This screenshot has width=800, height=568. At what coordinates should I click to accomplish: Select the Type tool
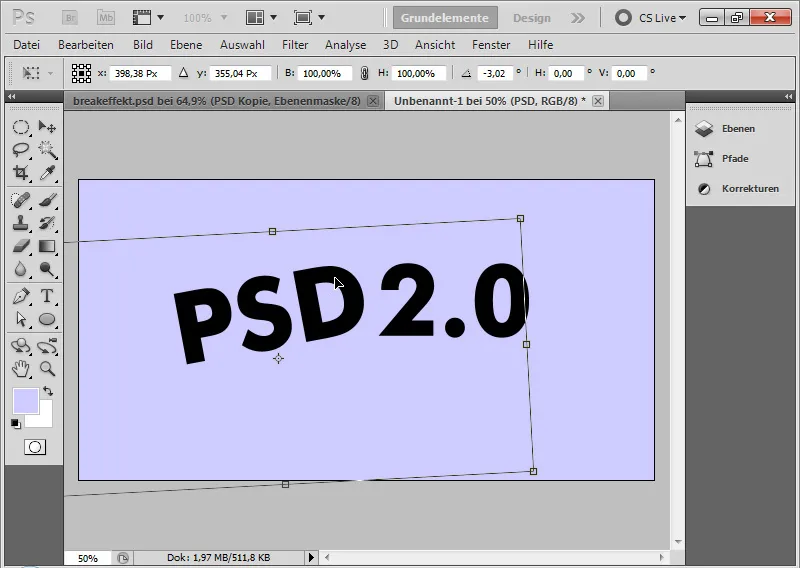(x=47, y=296)
